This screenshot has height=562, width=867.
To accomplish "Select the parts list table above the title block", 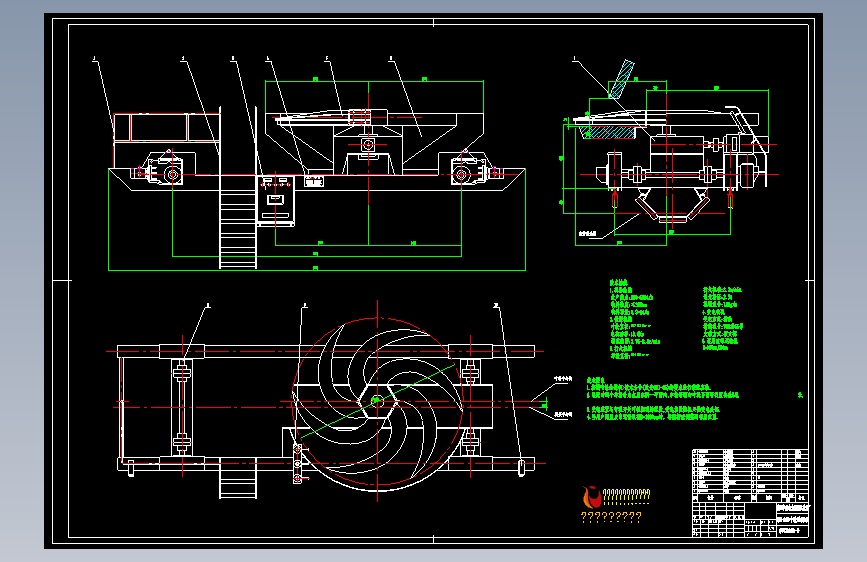I will 750,471.
